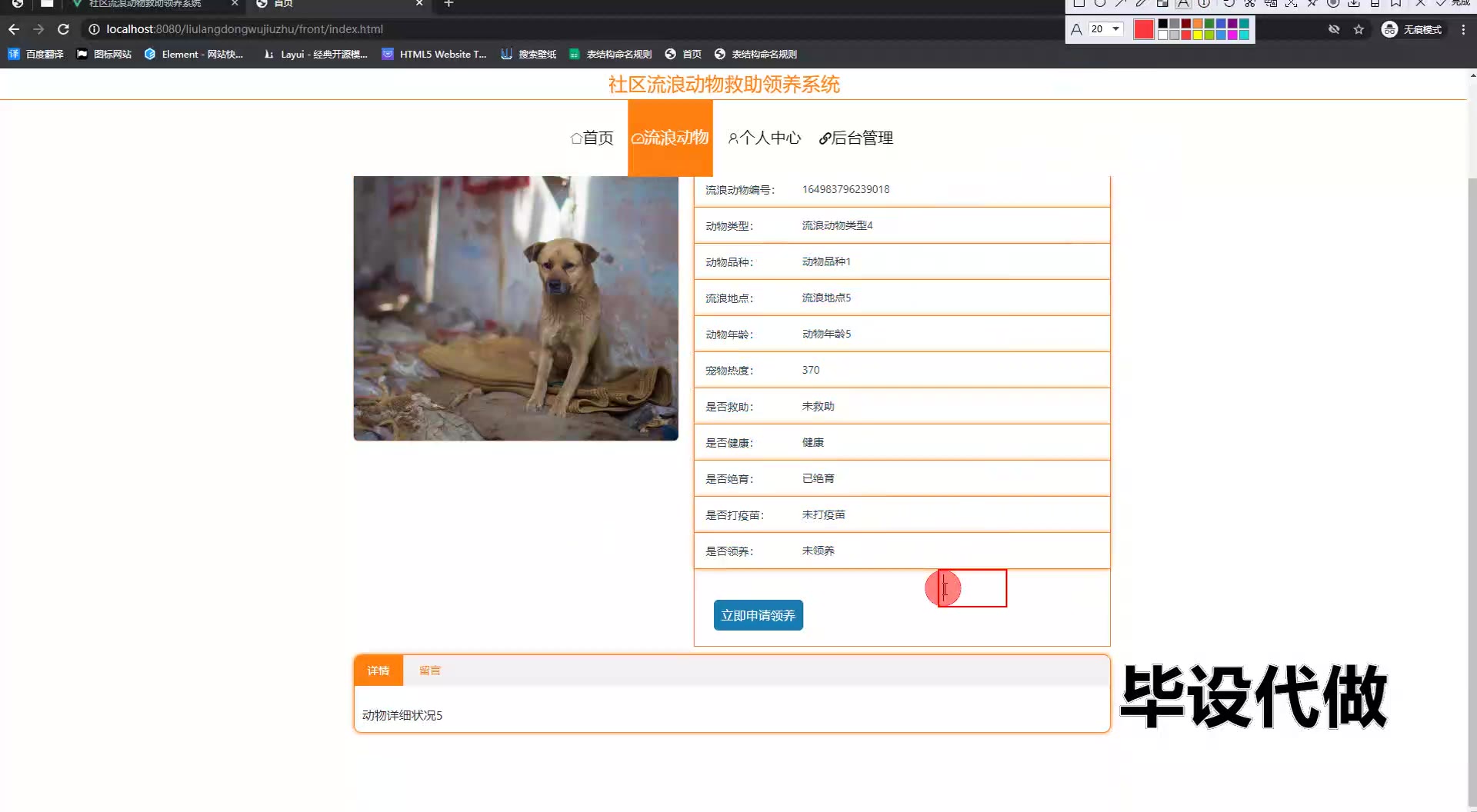1477x812 pixels.
Task: Click the 是否健康 value 健康
Action: (813, 442)
